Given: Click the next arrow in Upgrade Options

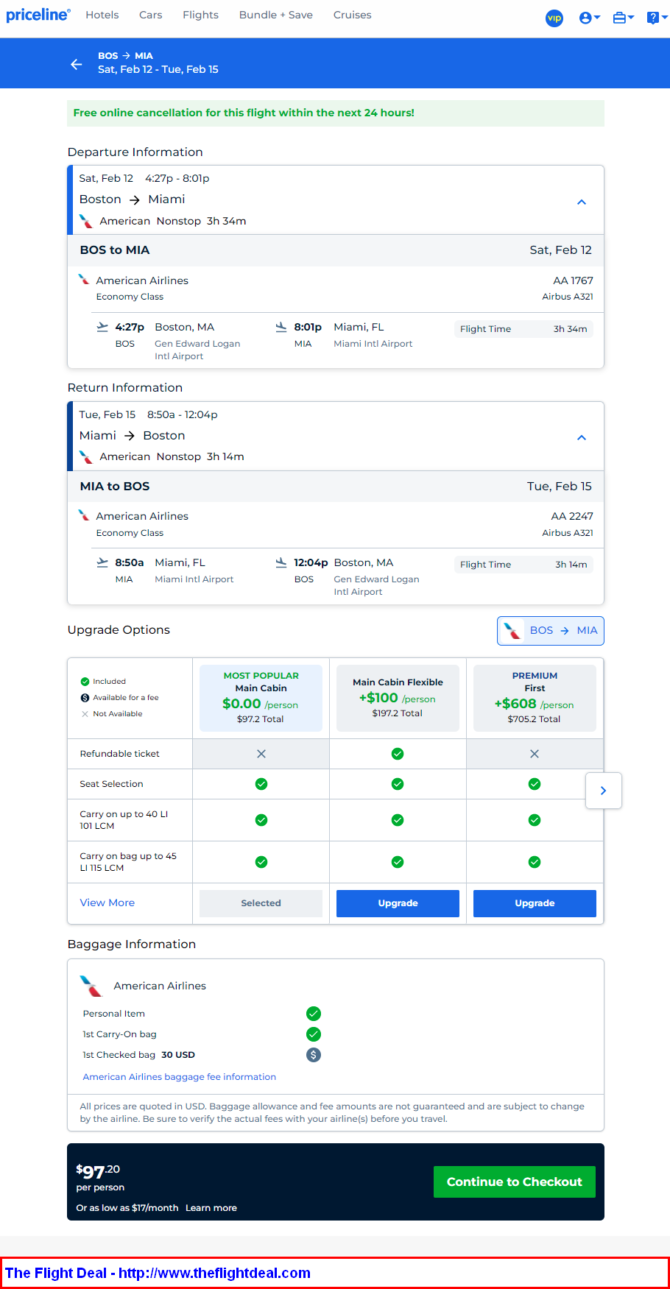Looking at the screenshot, I should (603, 790).
